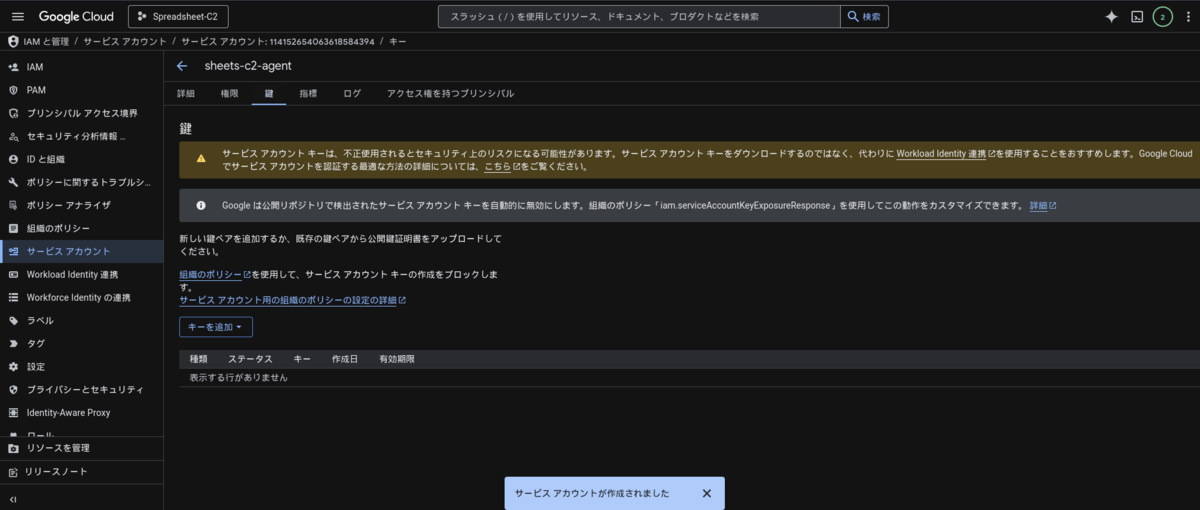
Task: Open the service account ID breadcrumb
Action: pos(278,42)
